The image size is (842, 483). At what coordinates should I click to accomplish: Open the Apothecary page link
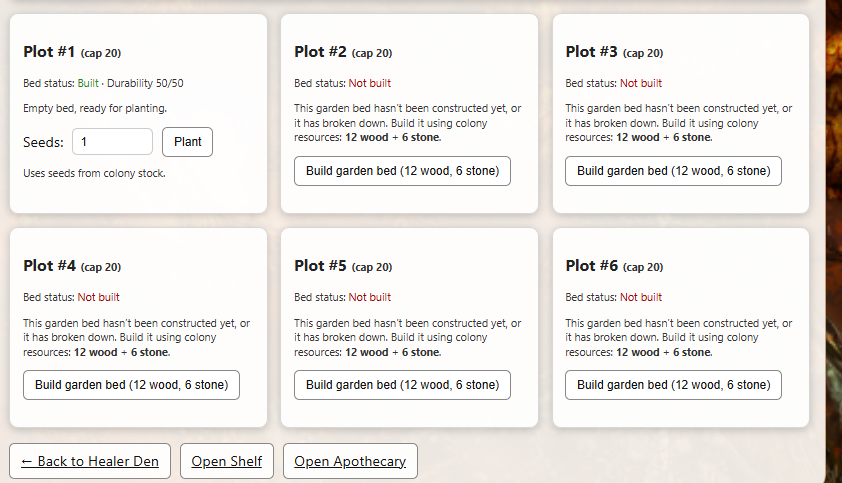(x=350, y=461)
